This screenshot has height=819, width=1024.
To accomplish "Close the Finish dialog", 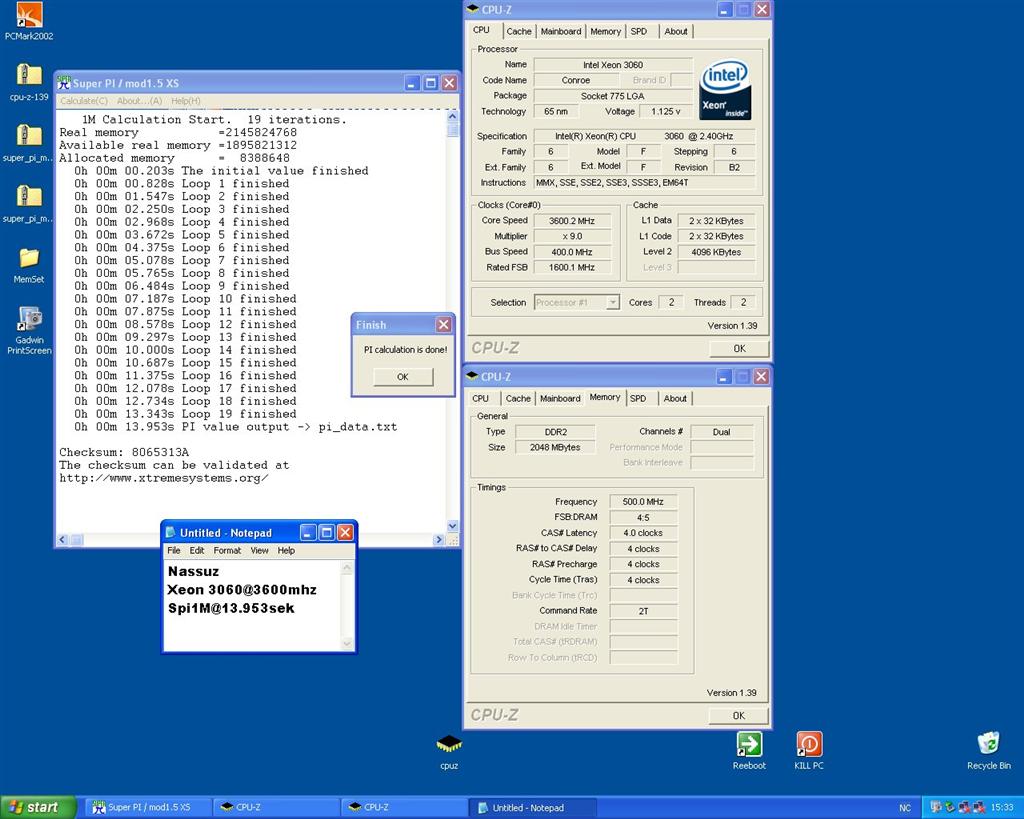I will pyautogui.click(x=443, y=325).
